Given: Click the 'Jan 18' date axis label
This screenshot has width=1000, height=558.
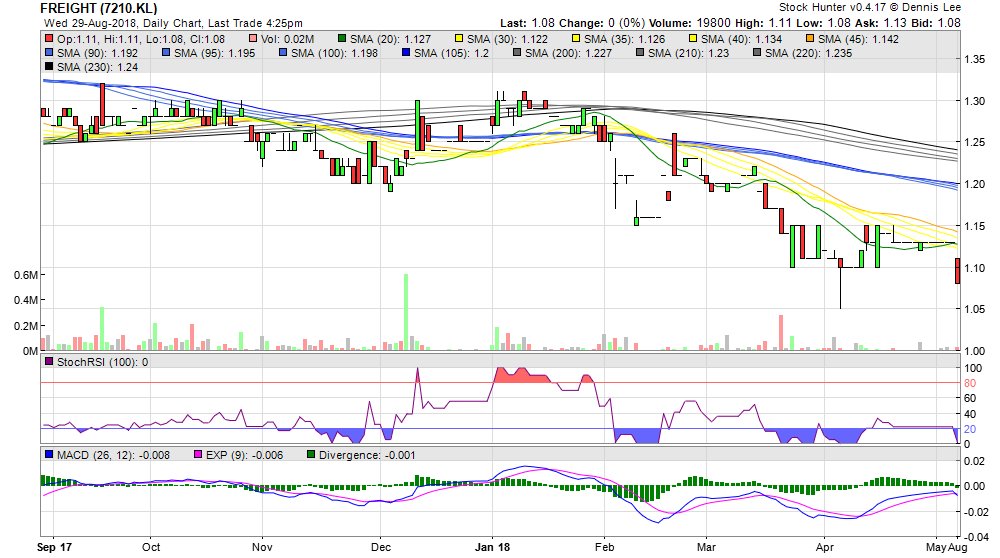Looking at the screenshot, I should pyautogui.click(x=492, y=547).
